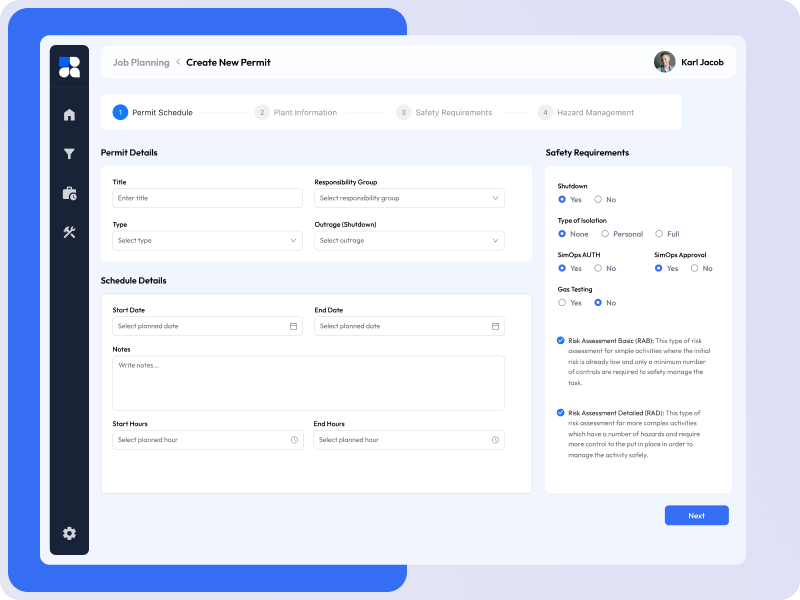This screenshot has height=600, width=800.
Task: Open settings gear at sidebar bottom
Action: (69, 533)
